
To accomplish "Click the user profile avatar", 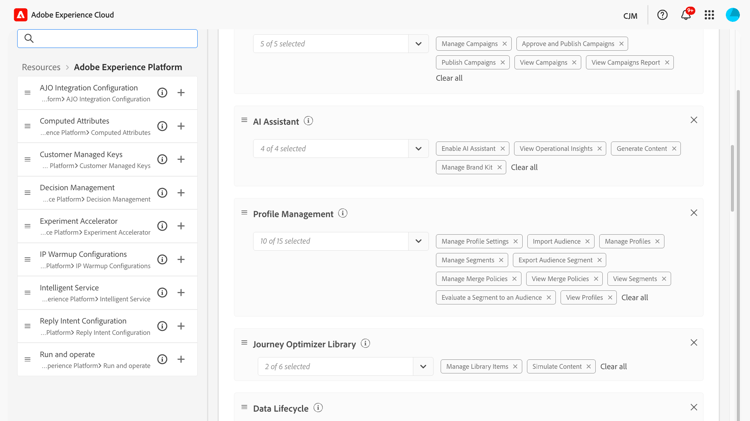I will pyautogui.click(x=733, y=15).
